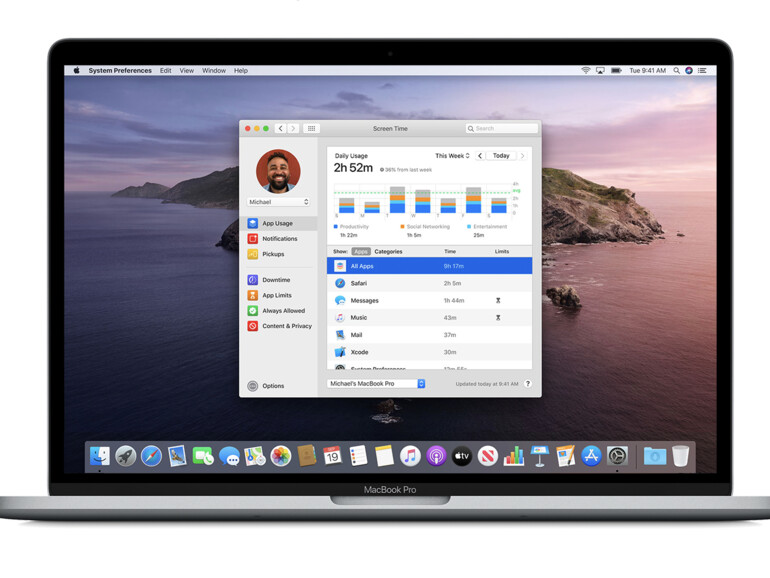Open Pages from the Dock
Screen dimensions: 770x578
click(565, 456)
